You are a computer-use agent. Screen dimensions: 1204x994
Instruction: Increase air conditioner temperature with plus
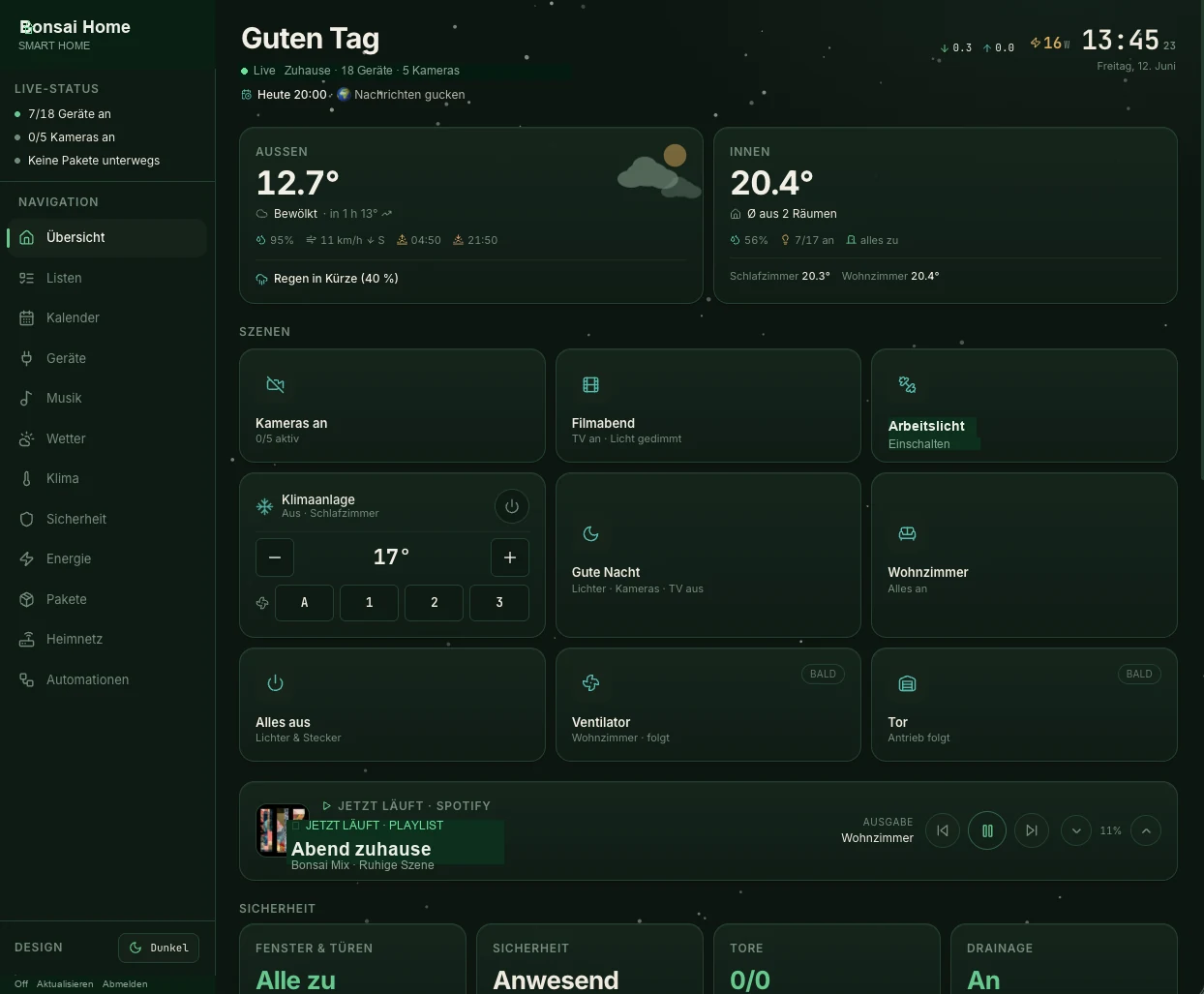510,557
